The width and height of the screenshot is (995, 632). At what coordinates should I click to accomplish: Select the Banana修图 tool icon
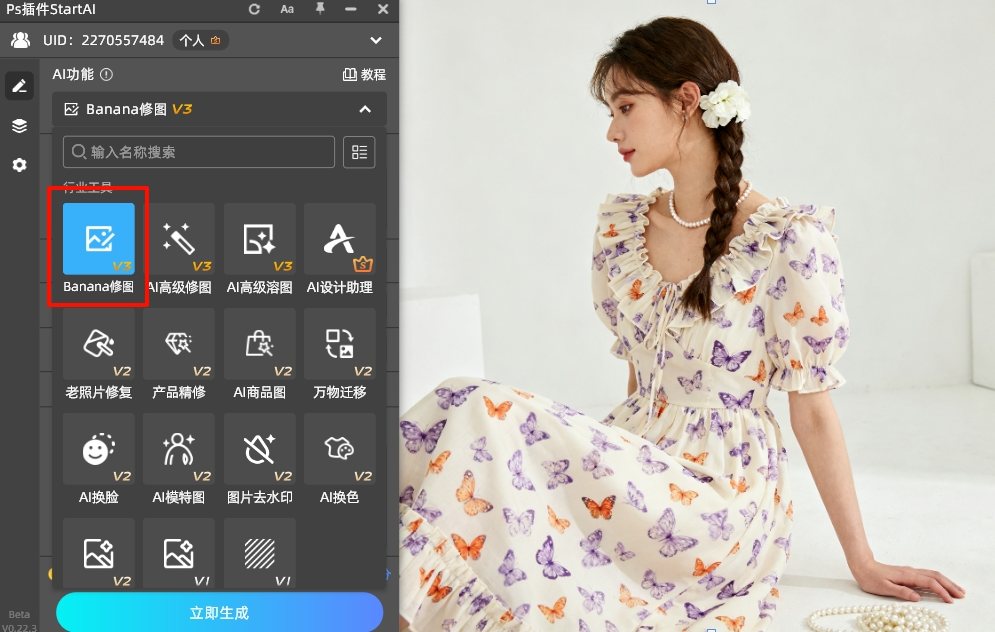tap(97, 239)
